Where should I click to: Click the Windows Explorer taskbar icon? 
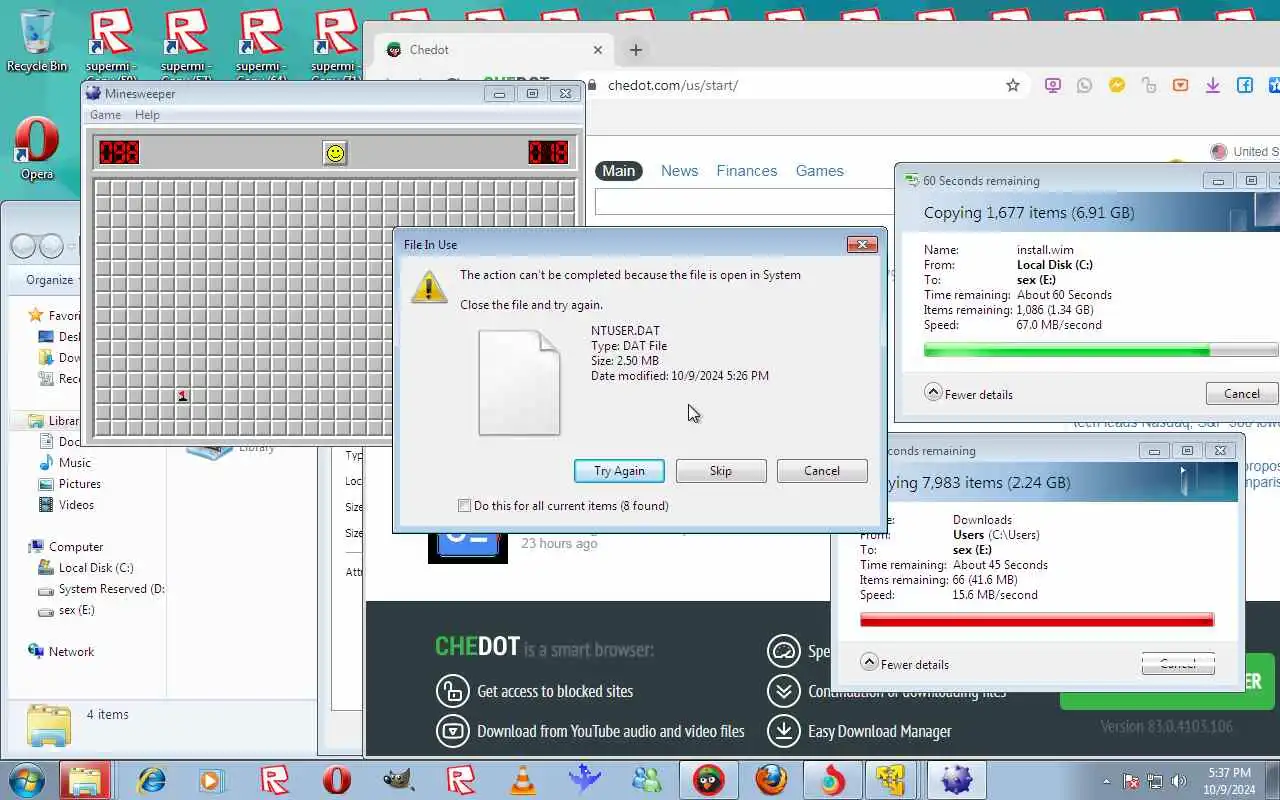[x=85, y=780]
